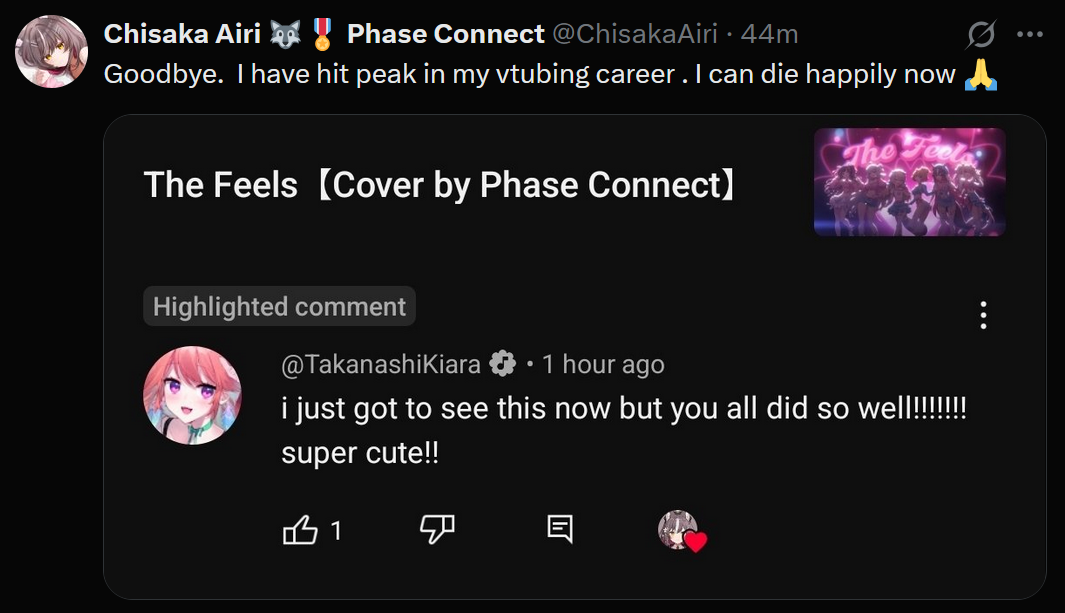Click the medal emoji in the display name
The width and height of the screenshot is (1065, 613).
pyautogui.click(x=321, y=34)
